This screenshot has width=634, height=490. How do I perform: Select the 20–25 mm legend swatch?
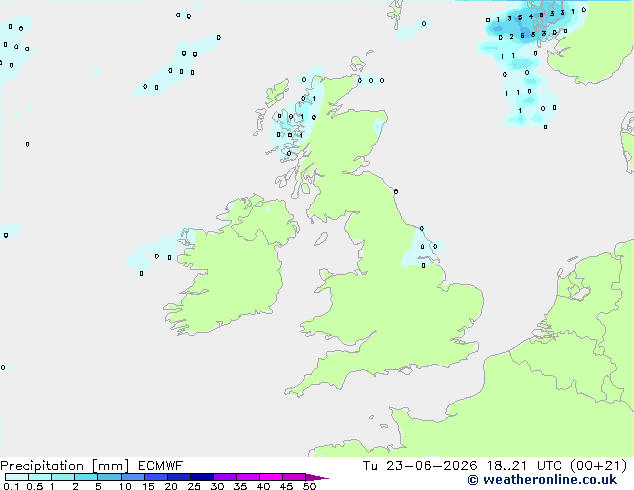click(x=178, y=477)
